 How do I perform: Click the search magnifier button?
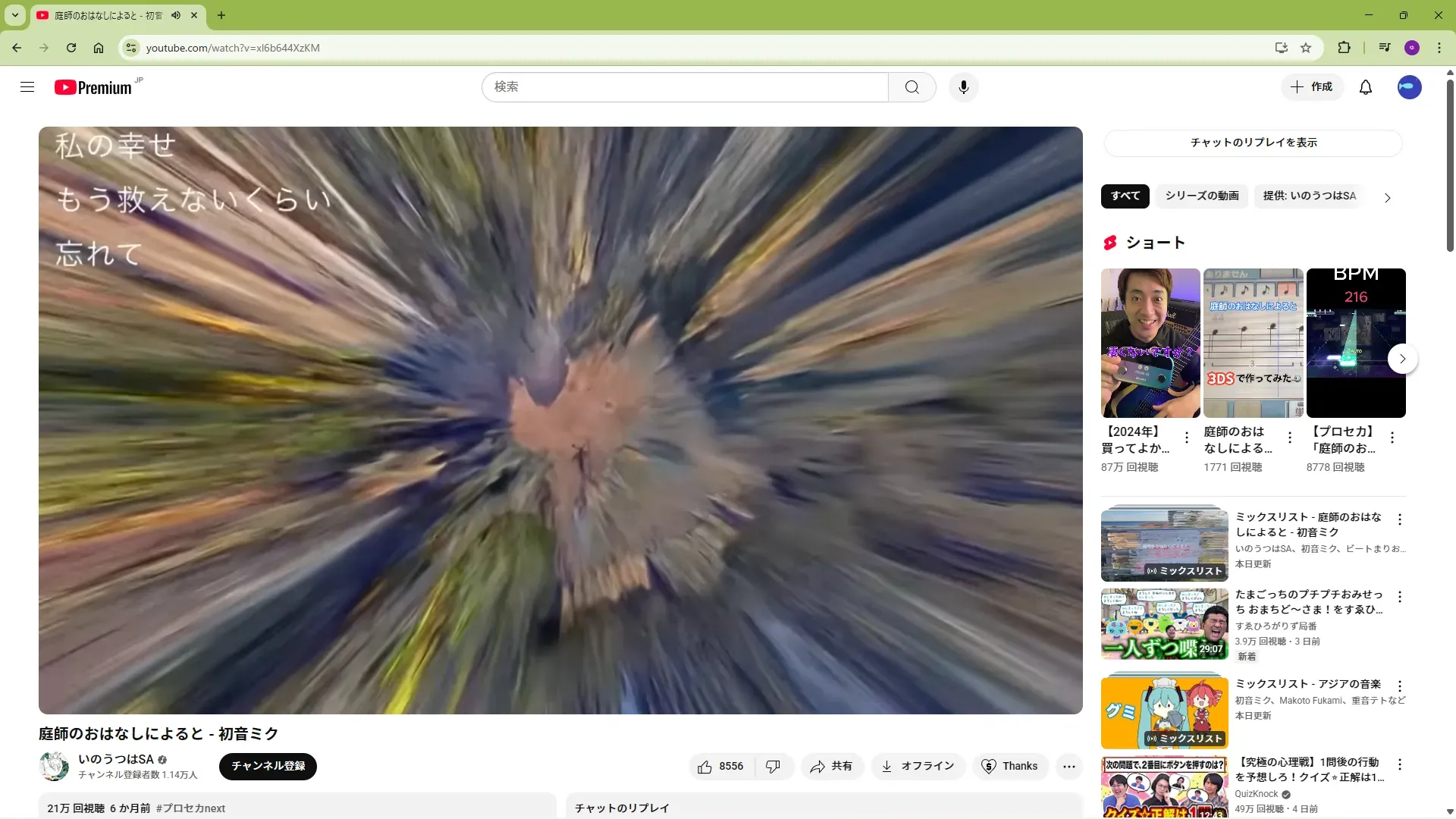[x=912, y=87]
